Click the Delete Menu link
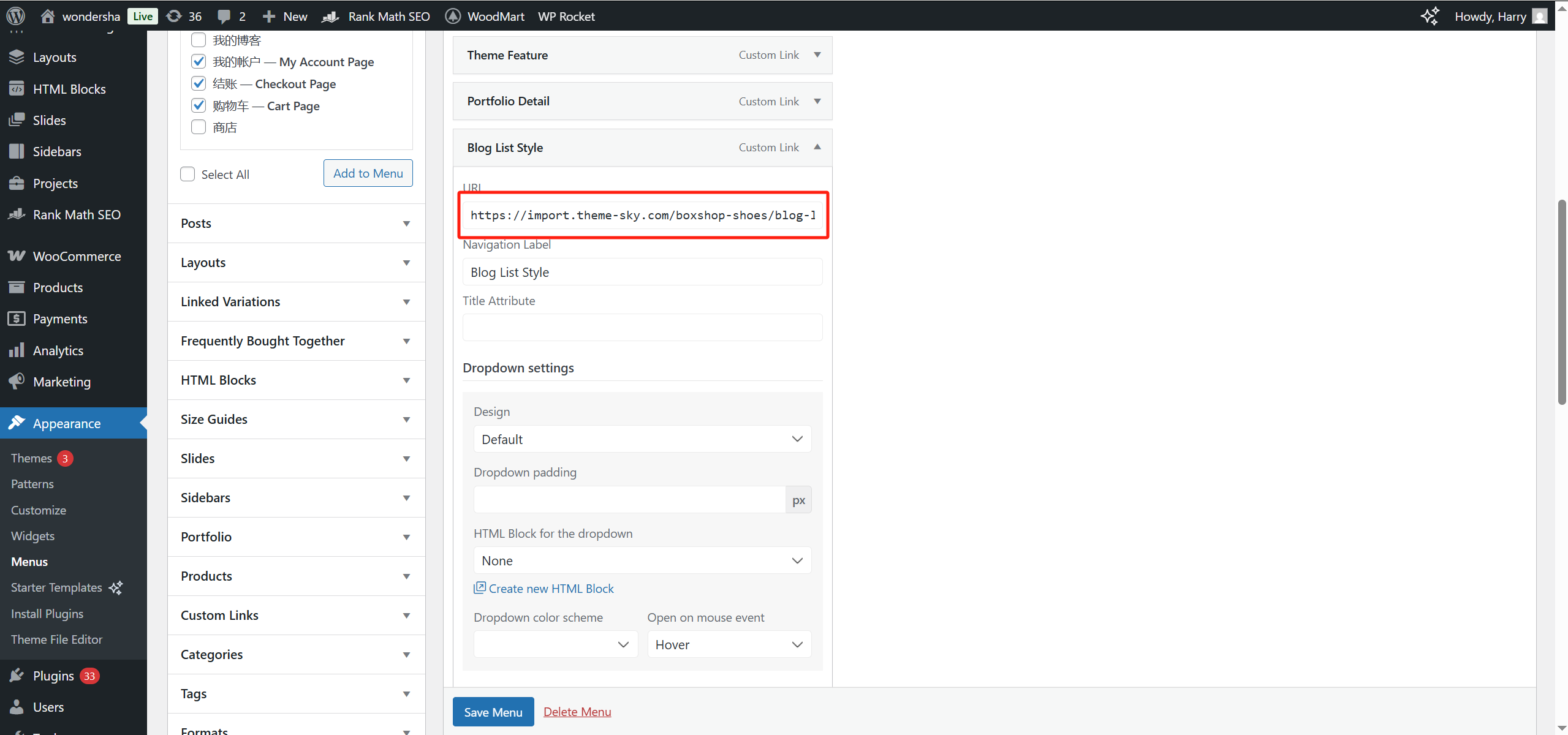Image resolution: width=1568 pixels, height=735 pixels. 577,712
